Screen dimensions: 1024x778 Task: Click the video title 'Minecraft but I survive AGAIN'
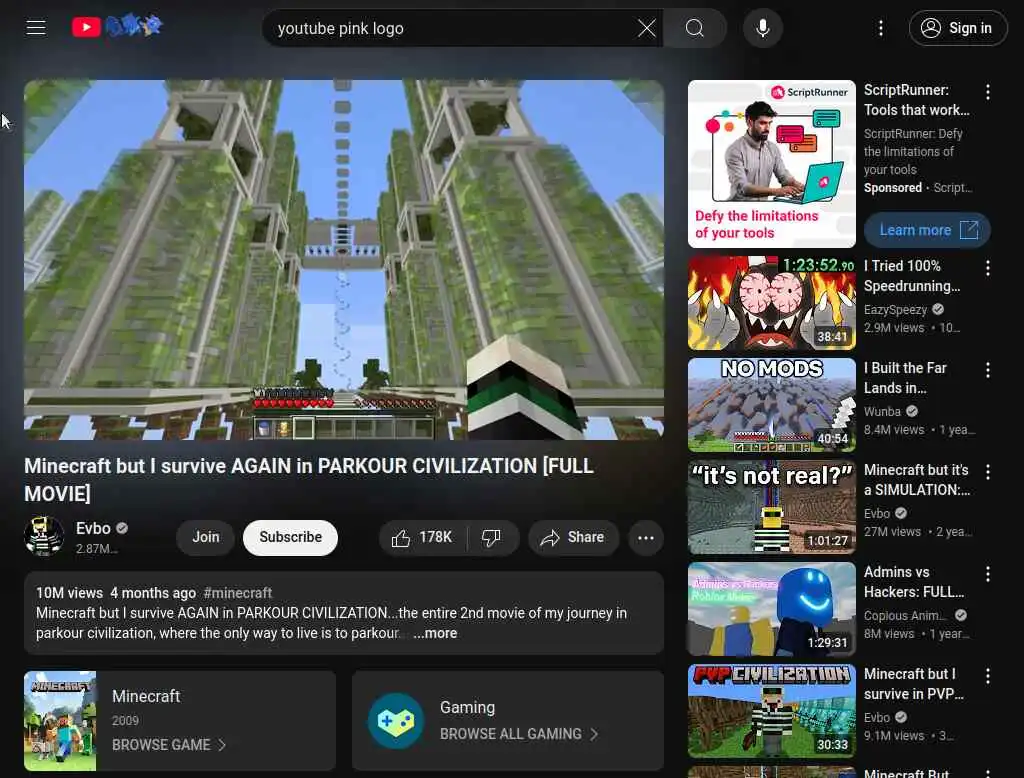(309, 479)
